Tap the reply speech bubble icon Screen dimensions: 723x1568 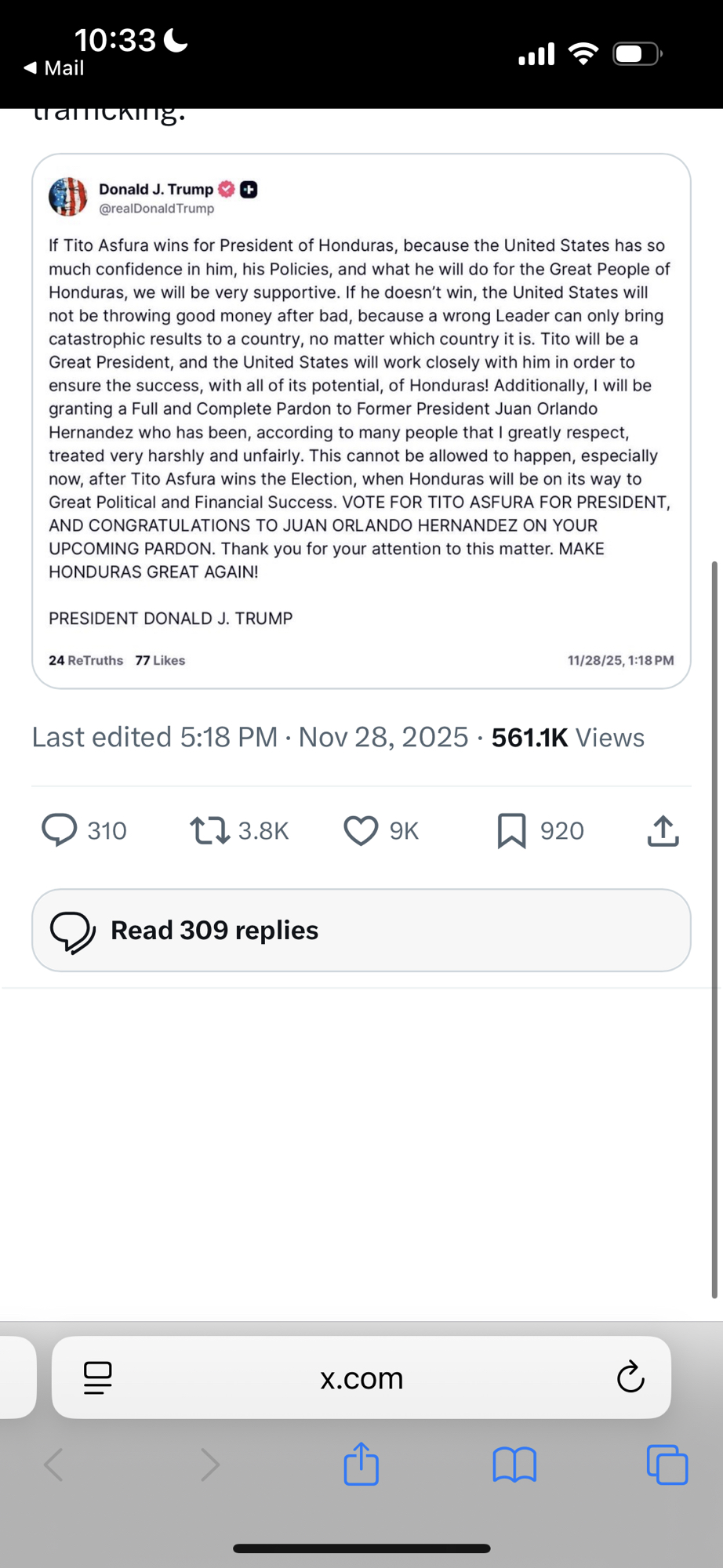60,830
